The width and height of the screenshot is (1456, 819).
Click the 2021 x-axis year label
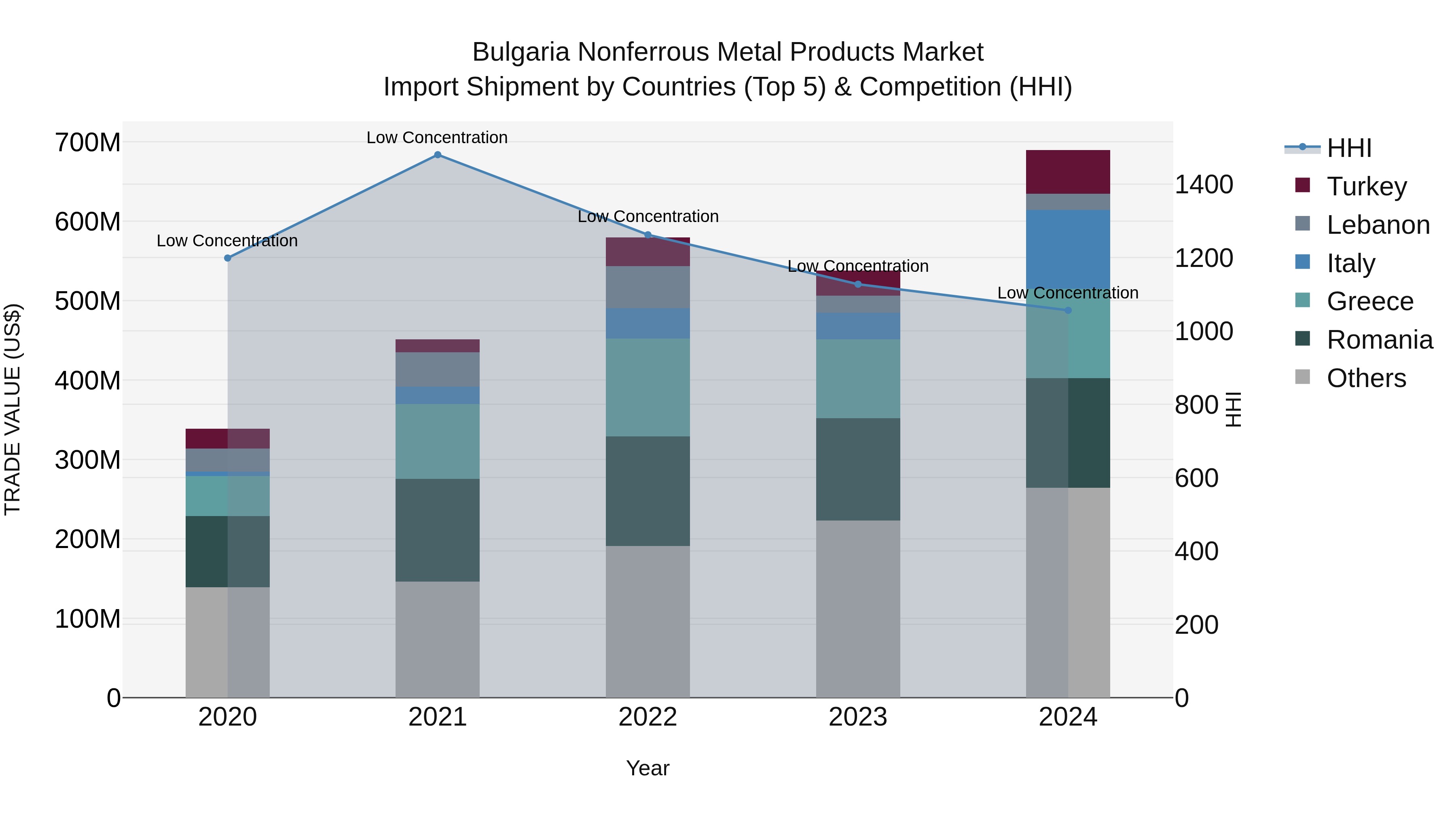(438, 717)
